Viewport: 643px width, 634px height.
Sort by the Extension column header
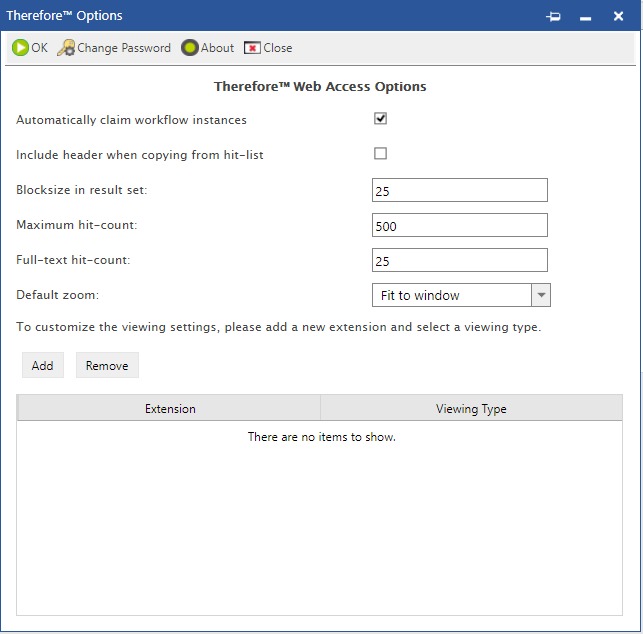[169, 408]
